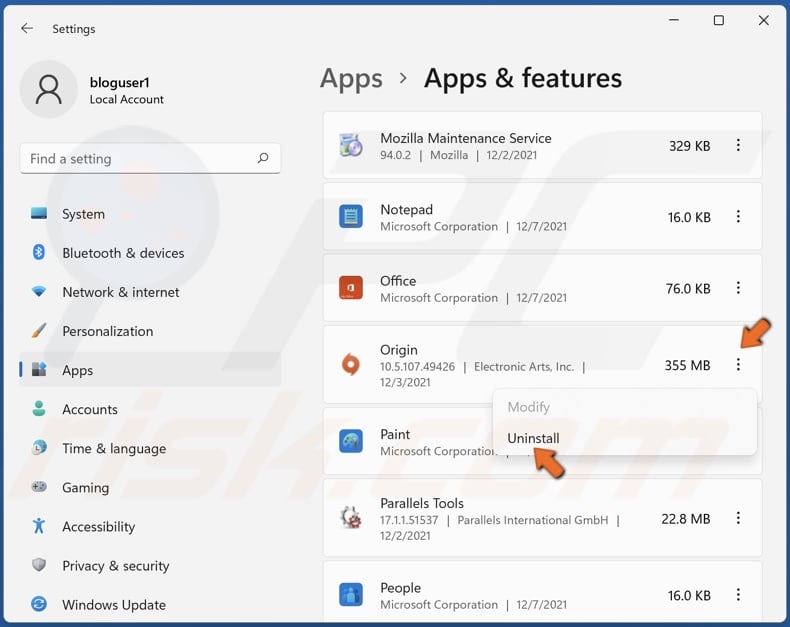Open more options for Mozilla Maintenance Service
The image size is (790, 627).
[x=738, y=145]
